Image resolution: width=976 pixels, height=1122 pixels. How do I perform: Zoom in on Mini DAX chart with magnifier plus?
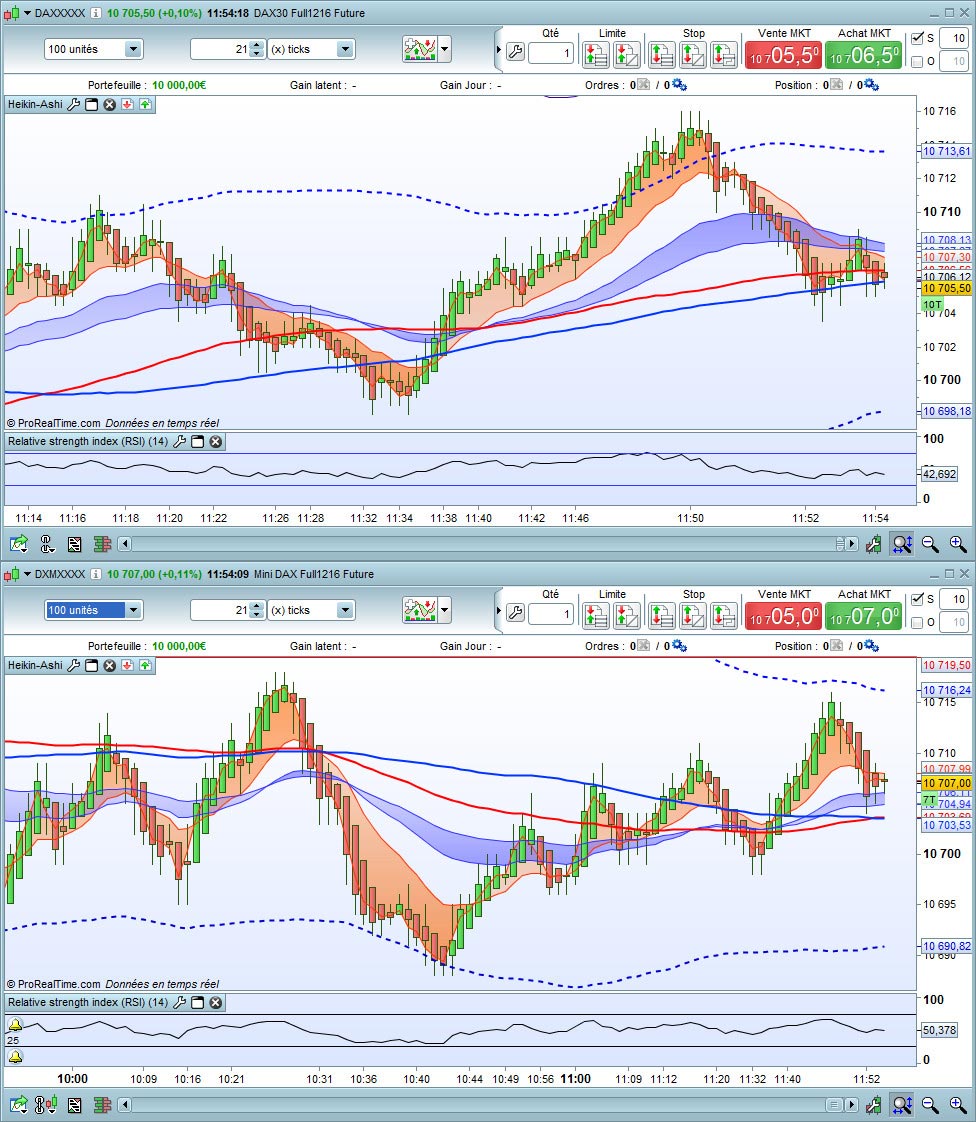point(958,1106)
